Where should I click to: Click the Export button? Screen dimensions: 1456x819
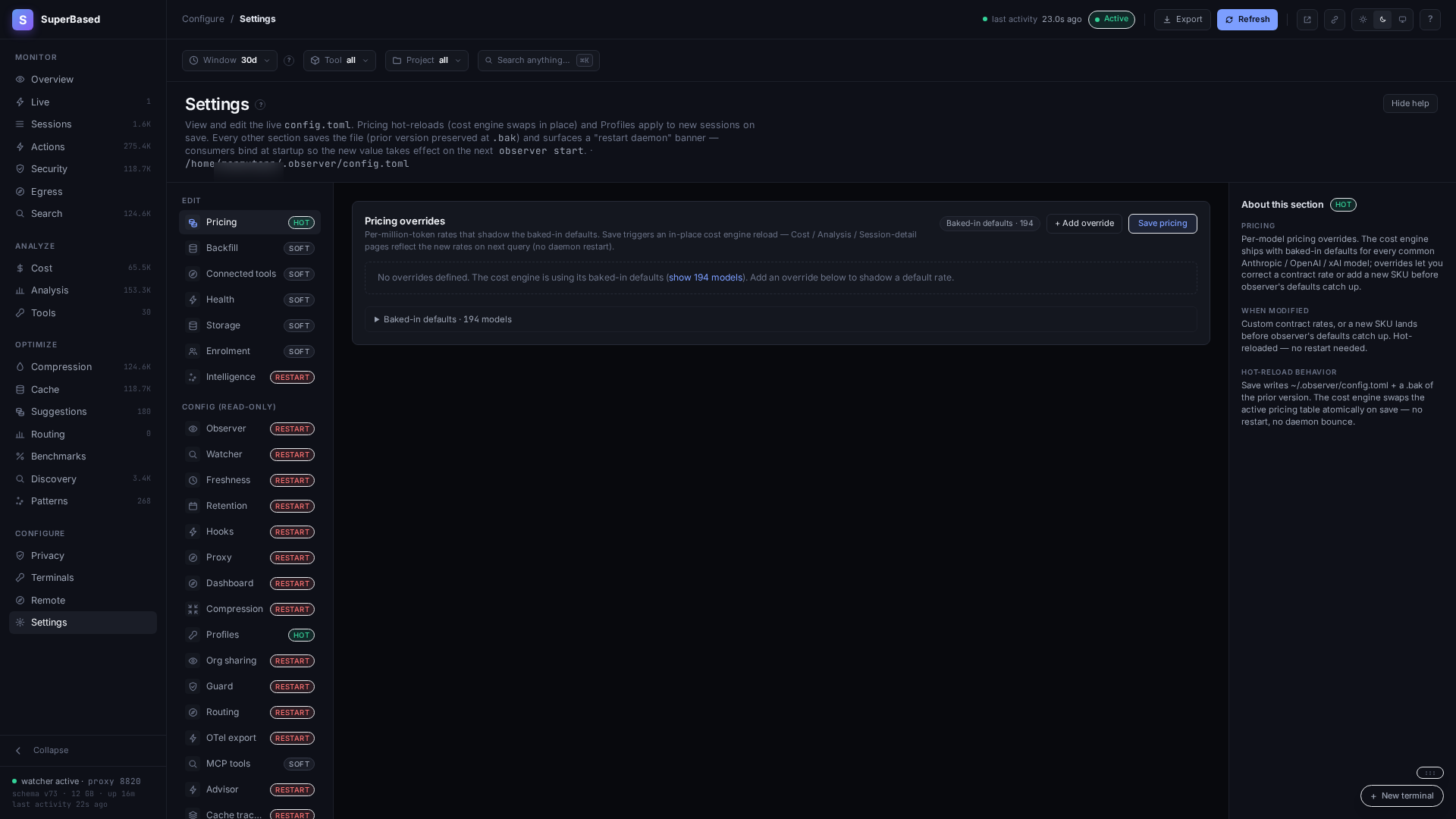pyautogui.click(x=1182, y=20)
